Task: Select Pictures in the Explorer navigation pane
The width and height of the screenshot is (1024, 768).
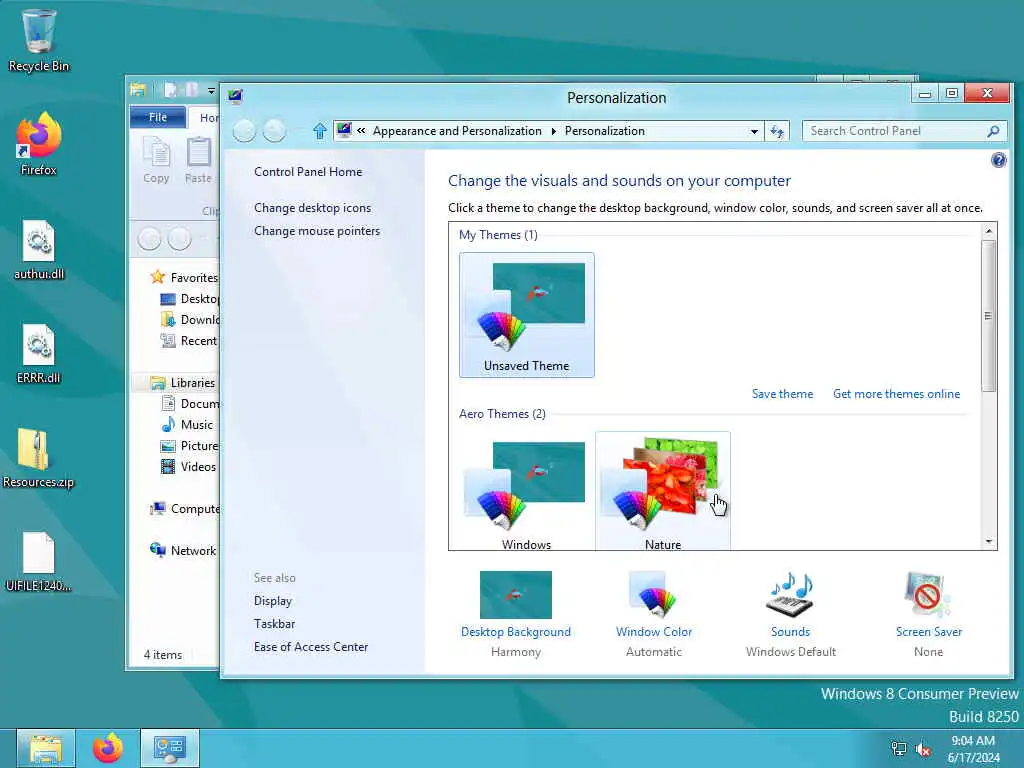Action: click(x=189, y=445)
